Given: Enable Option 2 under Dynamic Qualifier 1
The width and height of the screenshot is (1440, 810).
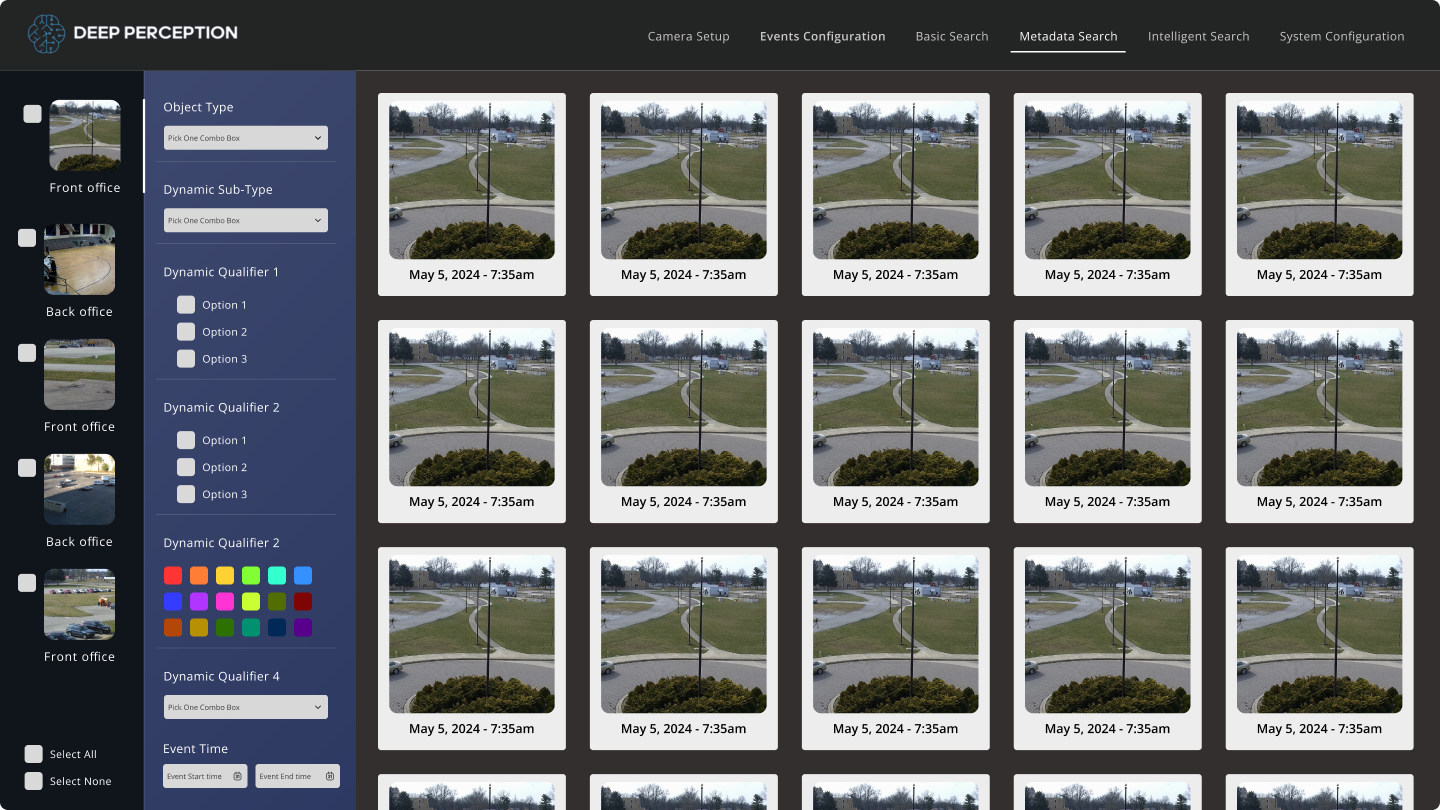Looking at the screenshot, I should pos(186,332).
